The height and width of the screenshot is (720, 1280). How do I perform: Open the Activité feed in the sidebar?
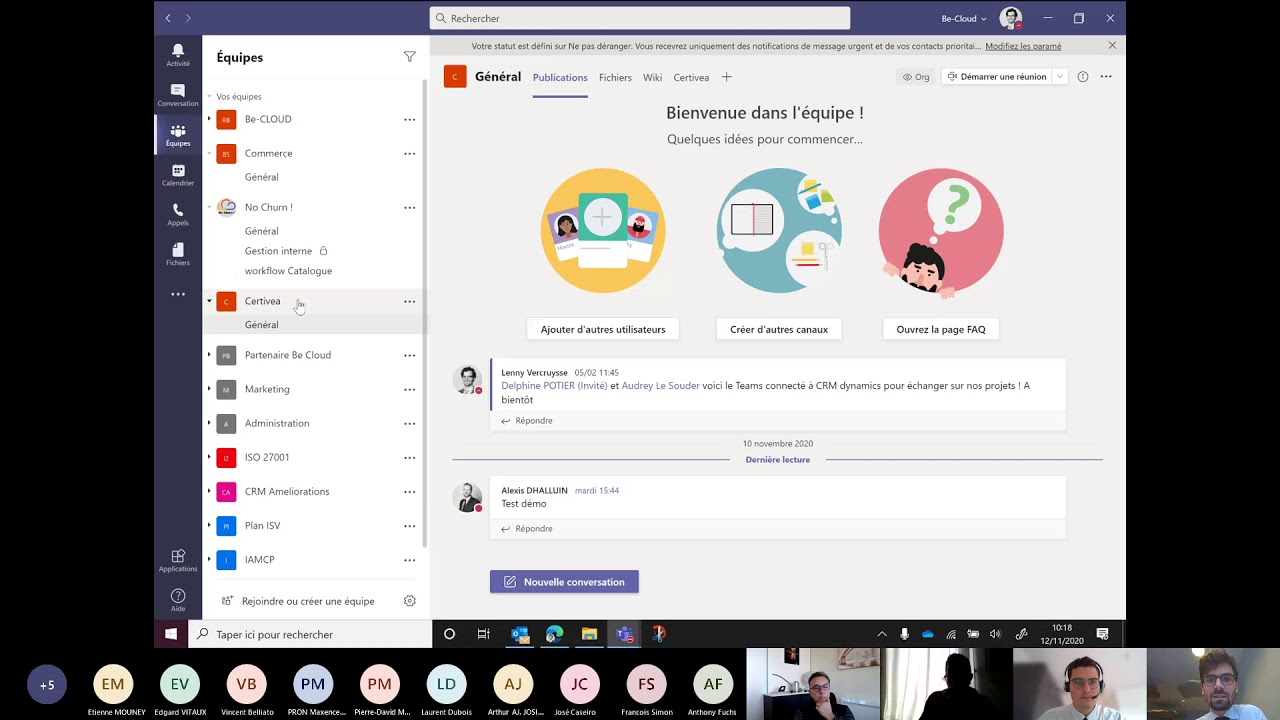pos(178,55)
